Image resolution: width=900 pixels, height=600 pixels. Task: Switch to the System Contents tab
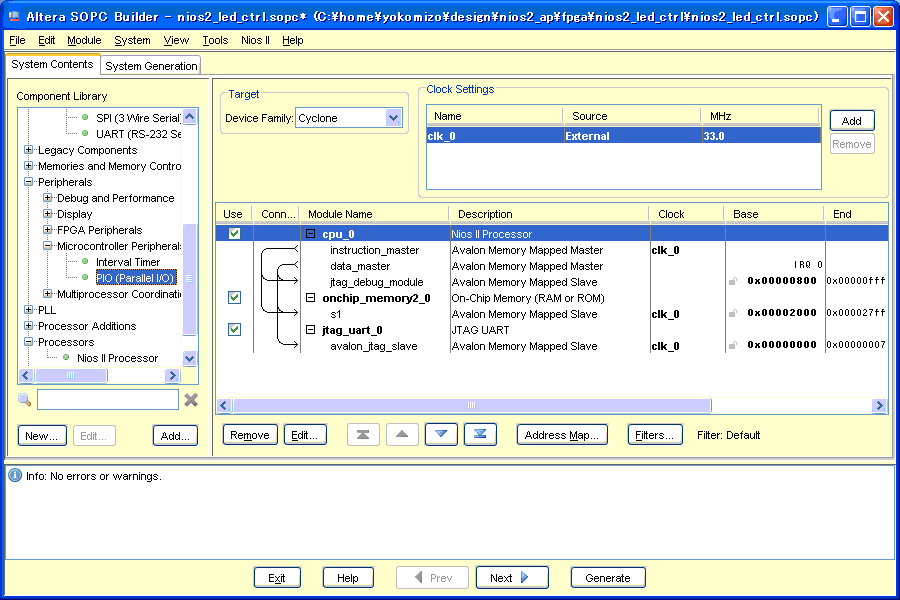tap(52, 64)
